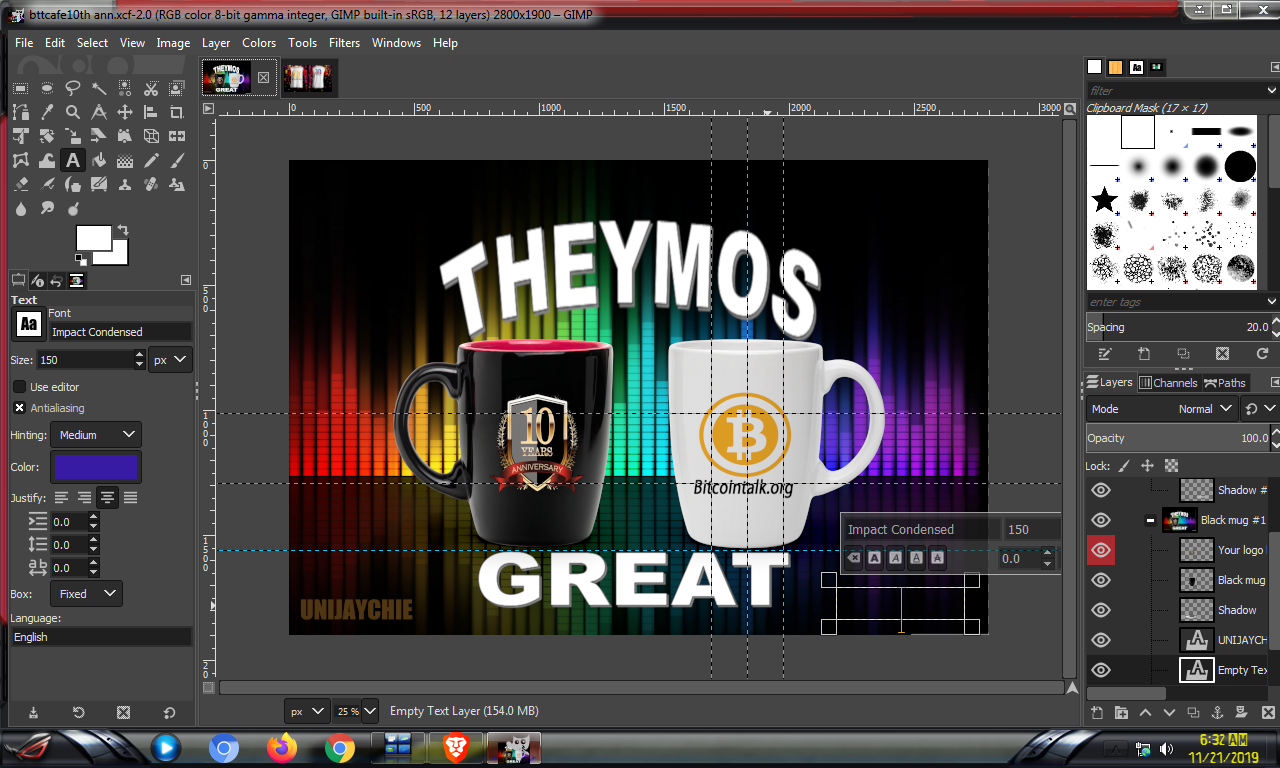
Task: Click the swap foreground/background colors arrow
Action: (122, 229)
